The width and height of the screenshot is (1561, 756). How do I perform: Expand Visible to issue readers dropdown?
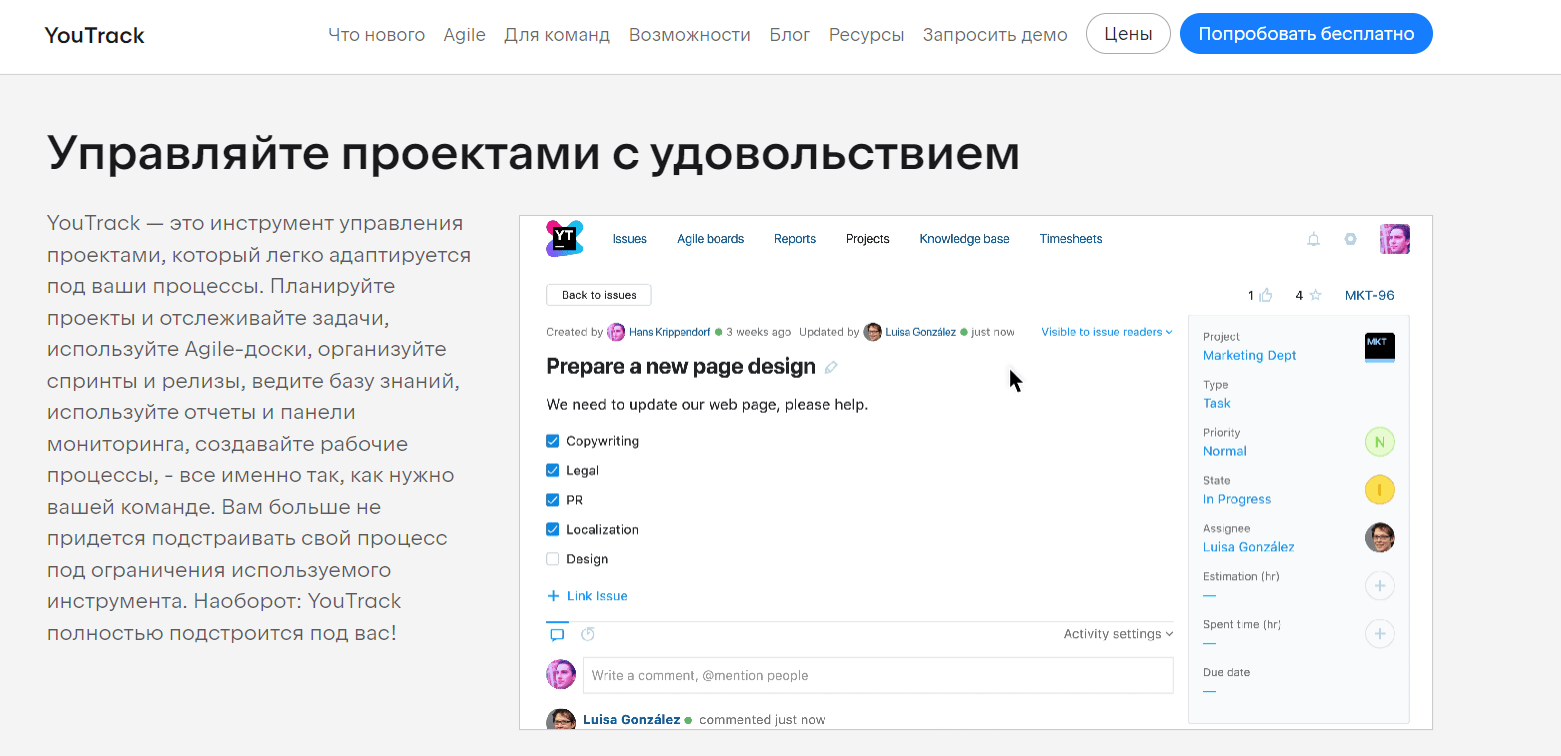point(1107,332)
